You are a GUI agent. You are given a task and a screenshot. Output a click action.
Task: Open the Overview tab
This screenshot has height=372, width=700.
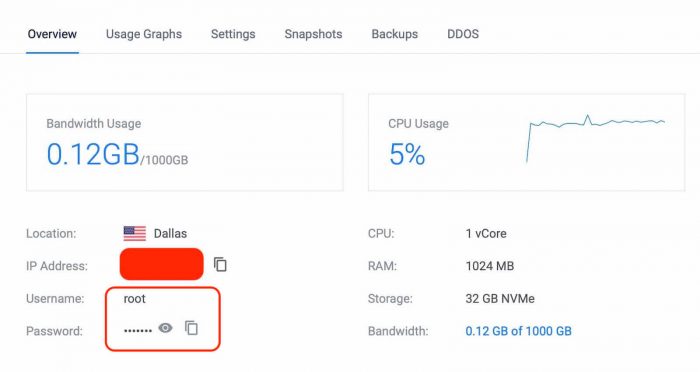(x=52, y=34)
